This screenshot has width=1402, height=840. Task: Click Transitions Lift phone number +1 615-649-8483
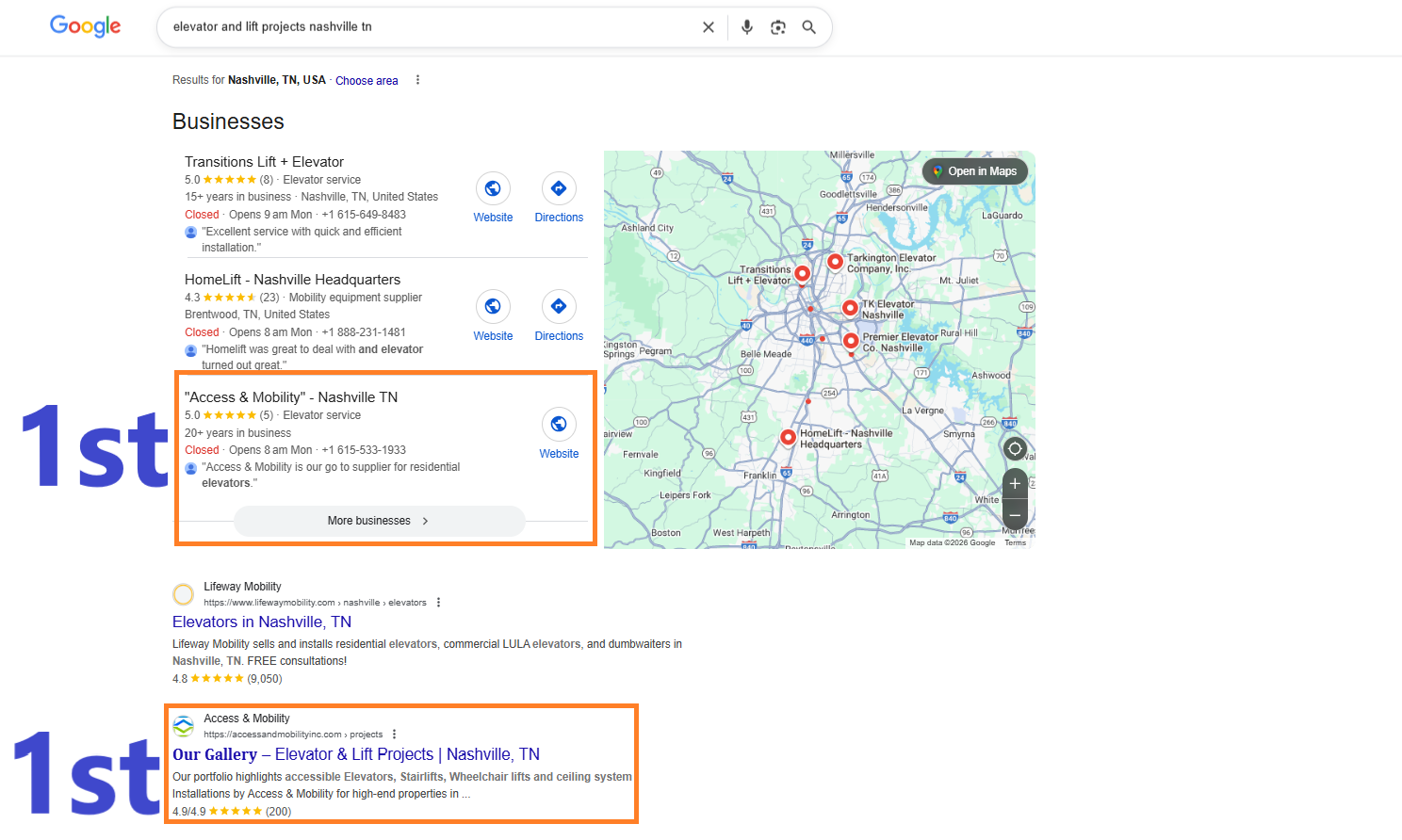(x=364, y=215)
